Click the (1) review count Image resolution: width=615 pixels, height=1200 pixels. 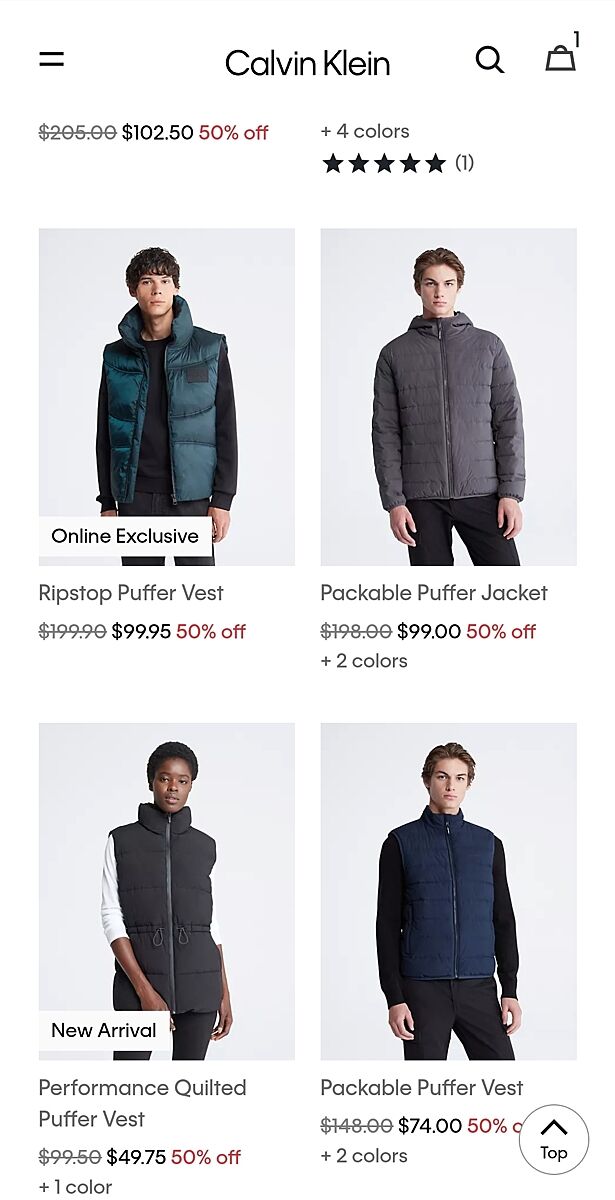pos(464,163)
